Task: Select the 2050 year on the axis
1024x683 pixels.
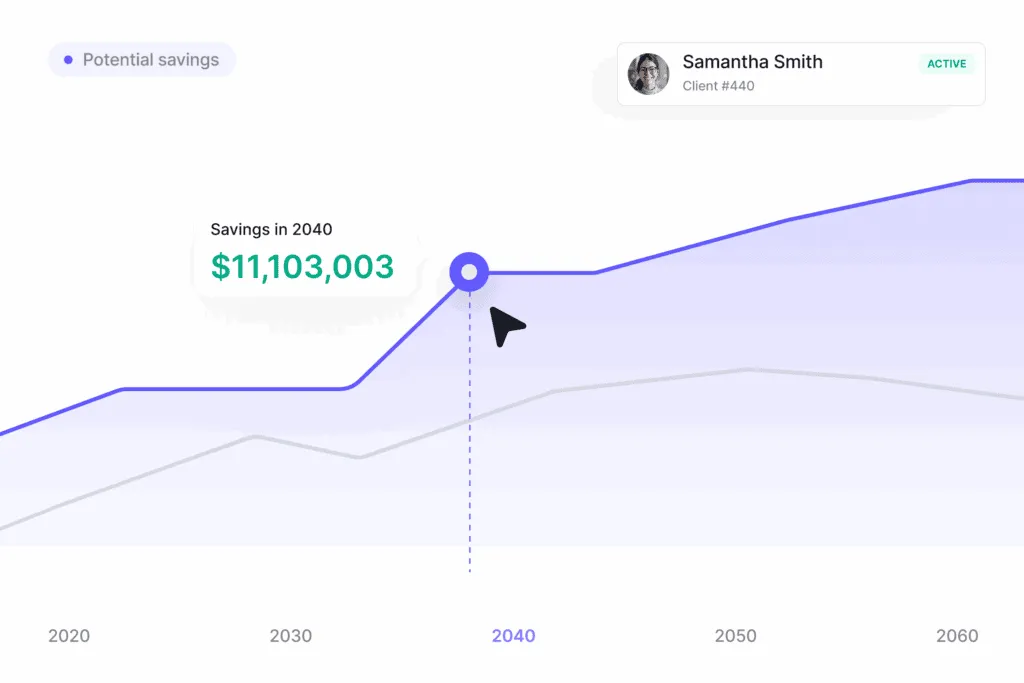Action: point(736,636)
